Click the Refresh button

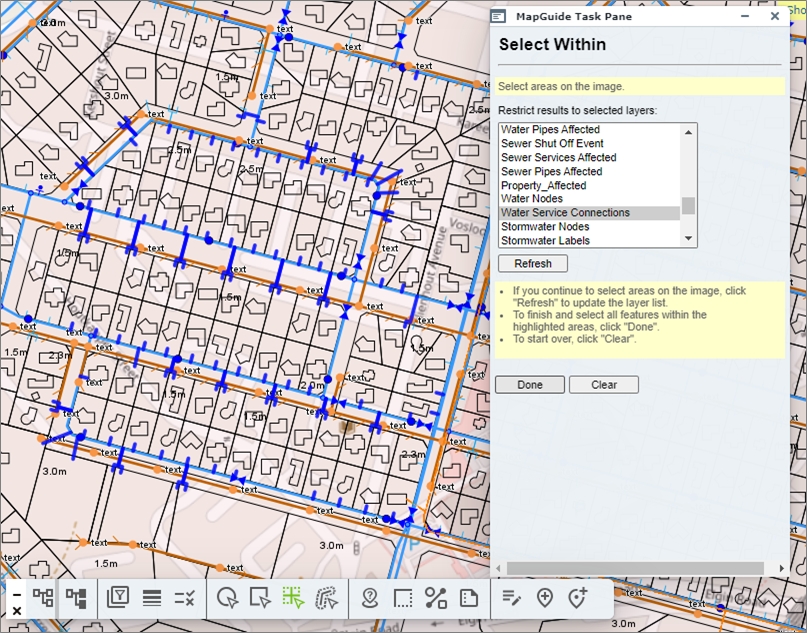[x=533, y=264]
